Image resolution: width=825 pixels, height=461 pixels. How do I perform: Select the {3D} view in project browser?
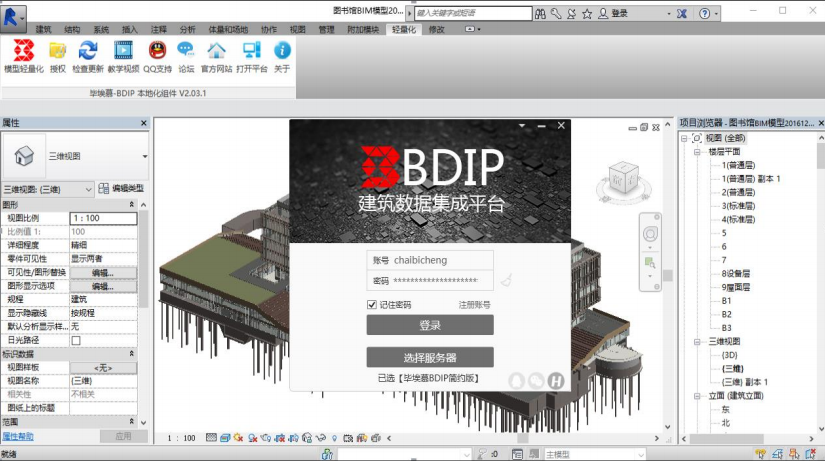coord(729,355)
